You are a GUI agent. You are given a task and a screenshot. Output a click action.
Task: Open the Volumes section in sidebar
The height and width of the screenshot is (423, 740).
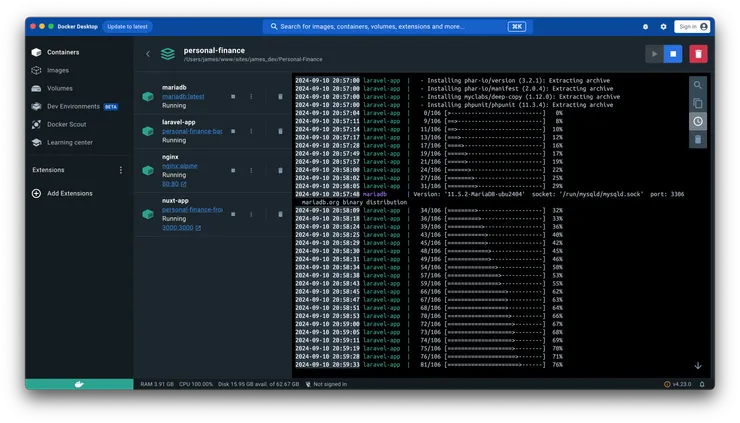[60, 88]
